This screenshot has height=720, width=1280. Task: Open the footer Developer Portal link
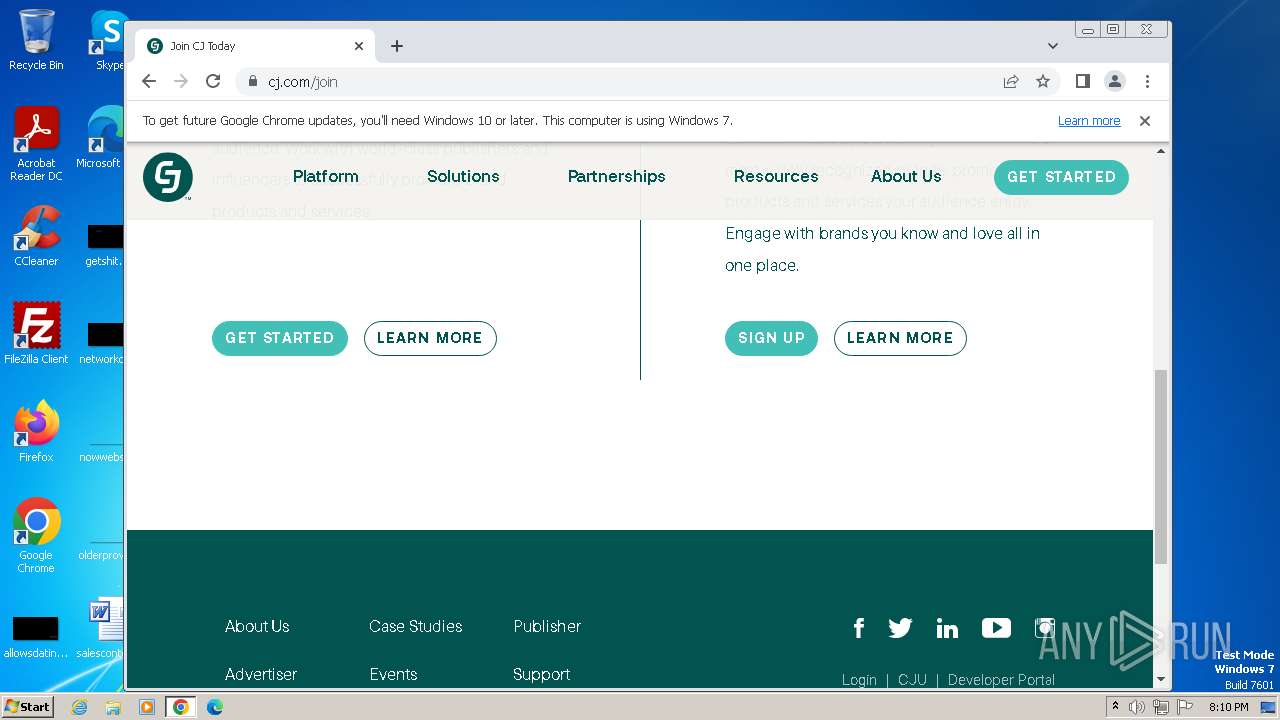[1001, 680]
